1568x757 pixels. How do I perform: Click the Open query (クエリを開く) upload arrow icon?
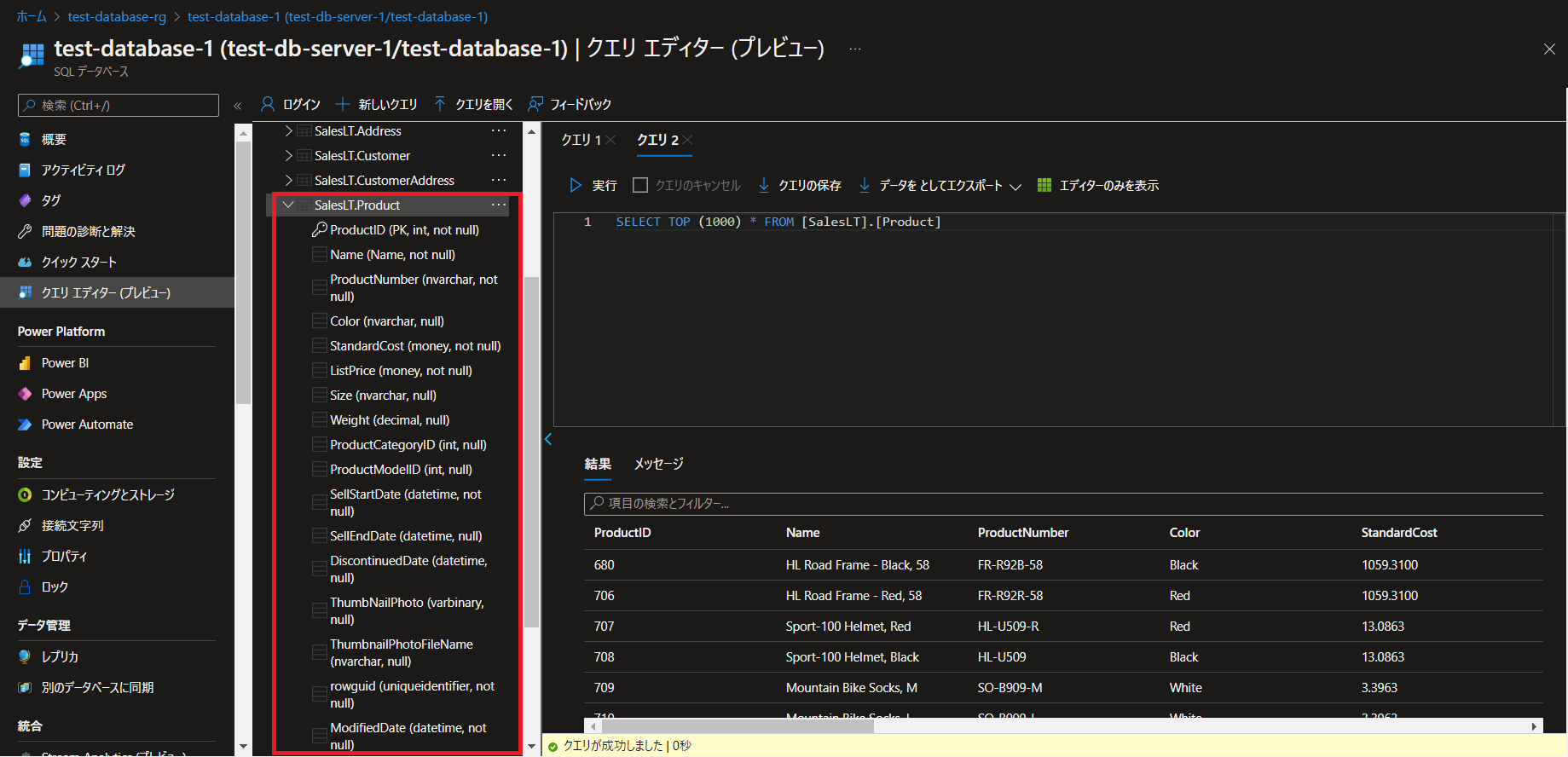(440, 104)
